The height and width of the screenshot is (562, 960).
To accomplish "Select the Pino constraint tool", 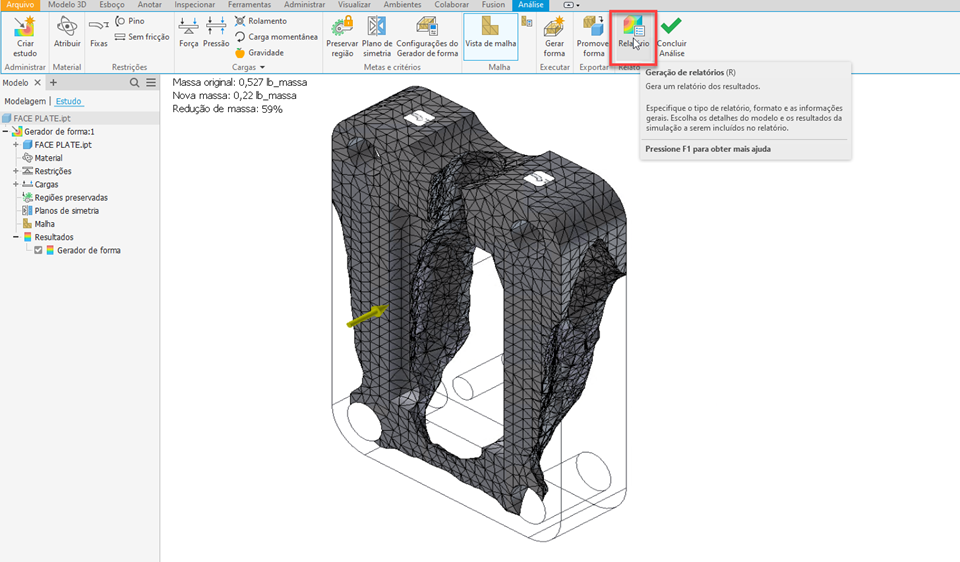I will [x=130, y=21].
